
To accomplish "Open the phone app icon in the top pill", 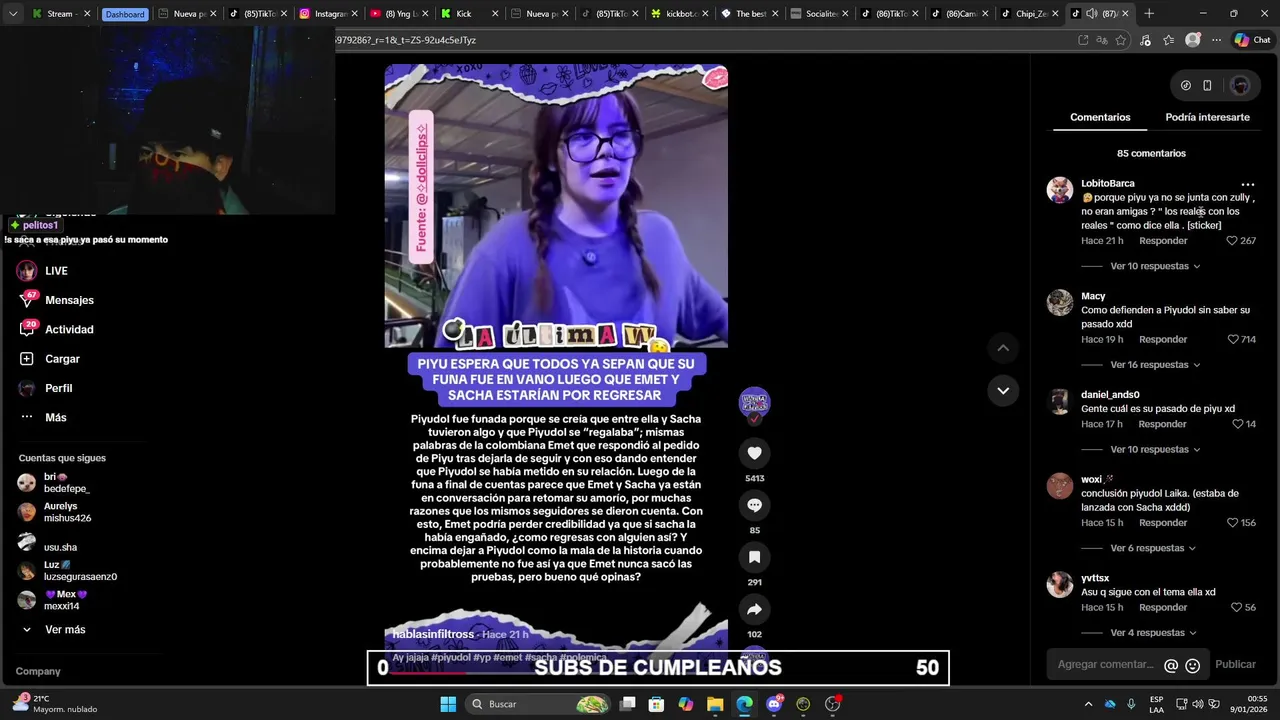I will (1207, 86).
